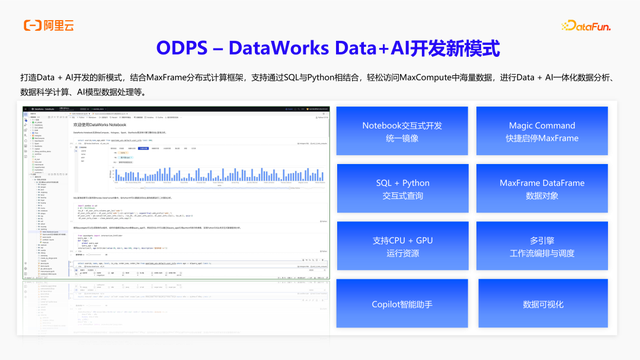640x360 pixels.
Task: Select the Magic Command 快捷启停MaxFrame tile
Action: [x=542, y=131]
